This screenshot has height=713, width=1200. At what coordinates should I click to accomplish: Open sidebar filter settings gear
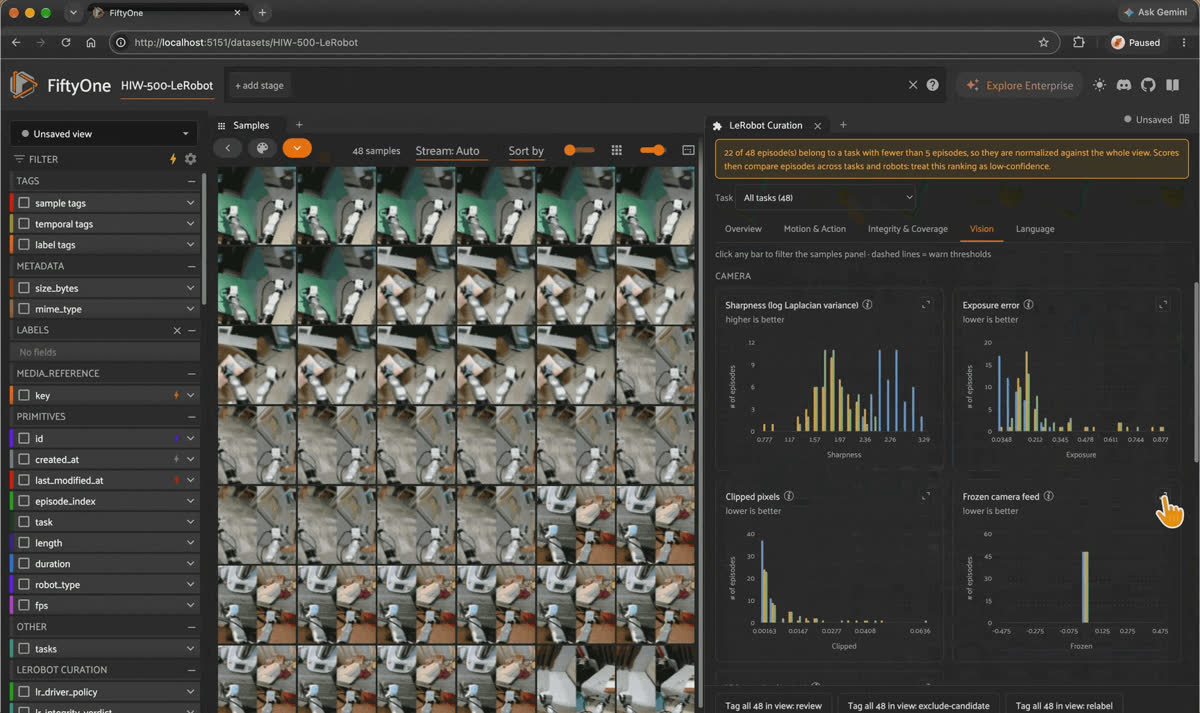(x=190, y=159)
